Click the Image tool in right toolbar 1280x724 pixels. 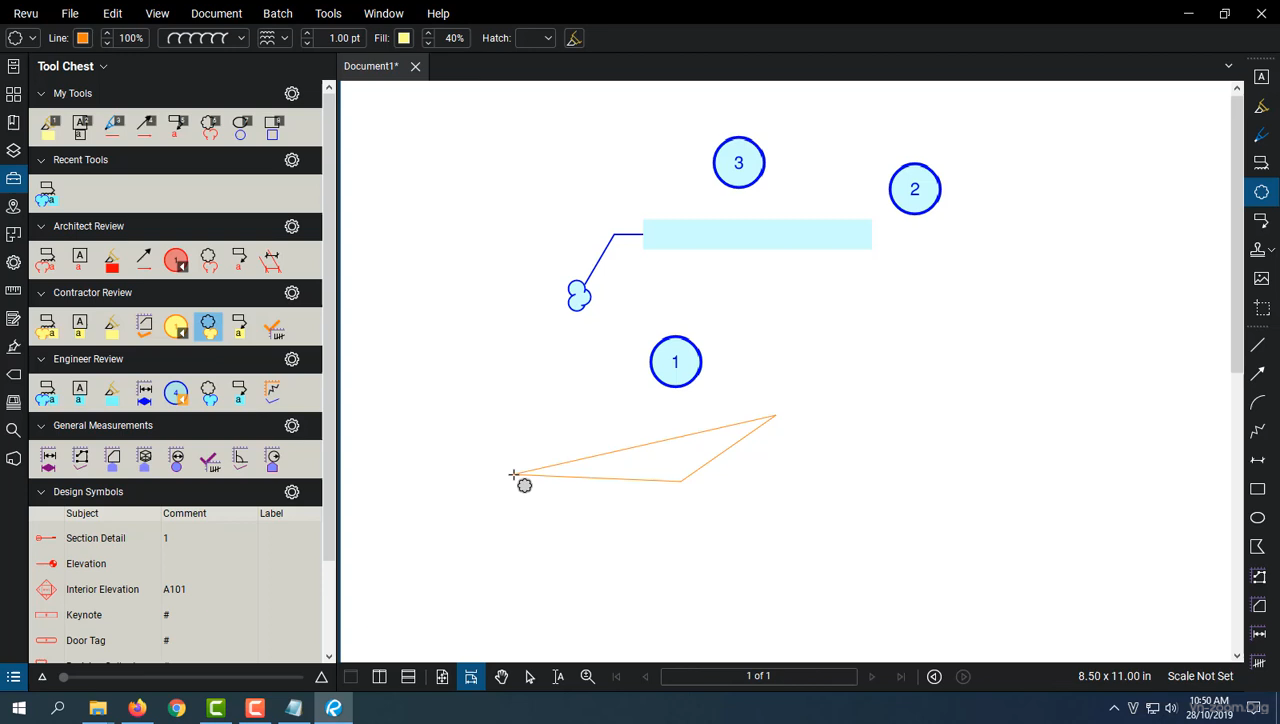[1261, 279]
